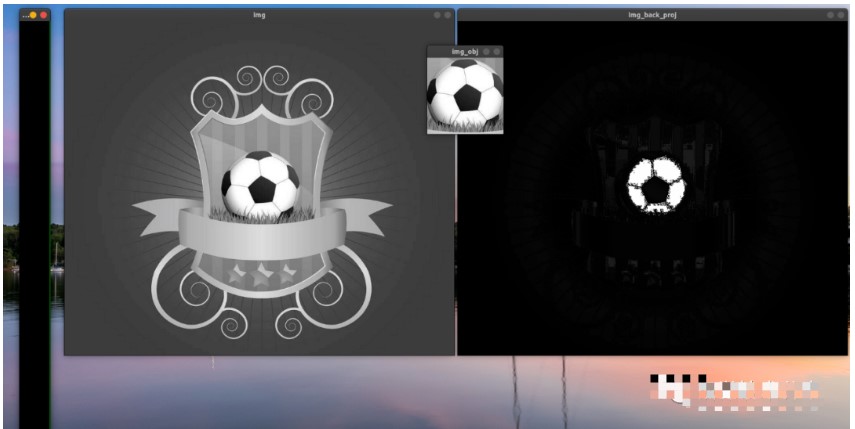Screen dimensions: 855x429
Task: Click the ribbon banner in the img window
Action: [x=262, y=230]
